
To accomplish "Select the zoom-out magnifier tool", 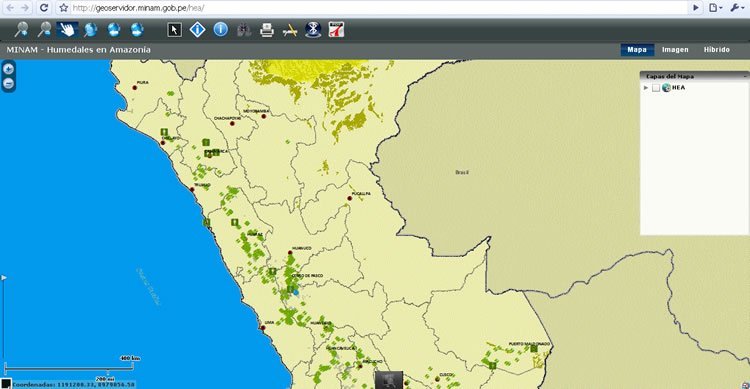I will [x=44, y=30].
